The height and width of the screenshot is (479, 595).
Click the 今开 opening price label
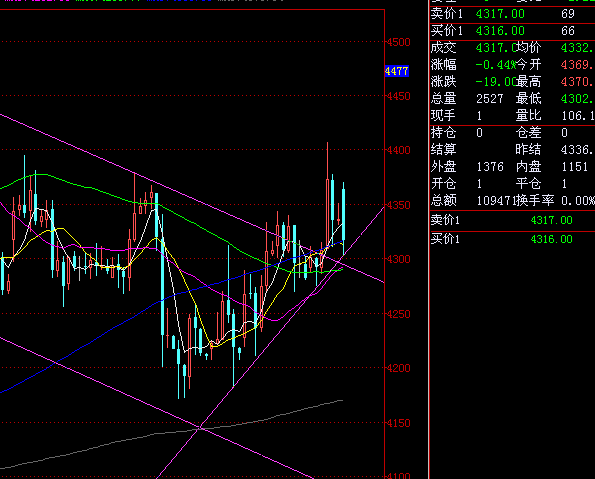click(528, 65)
